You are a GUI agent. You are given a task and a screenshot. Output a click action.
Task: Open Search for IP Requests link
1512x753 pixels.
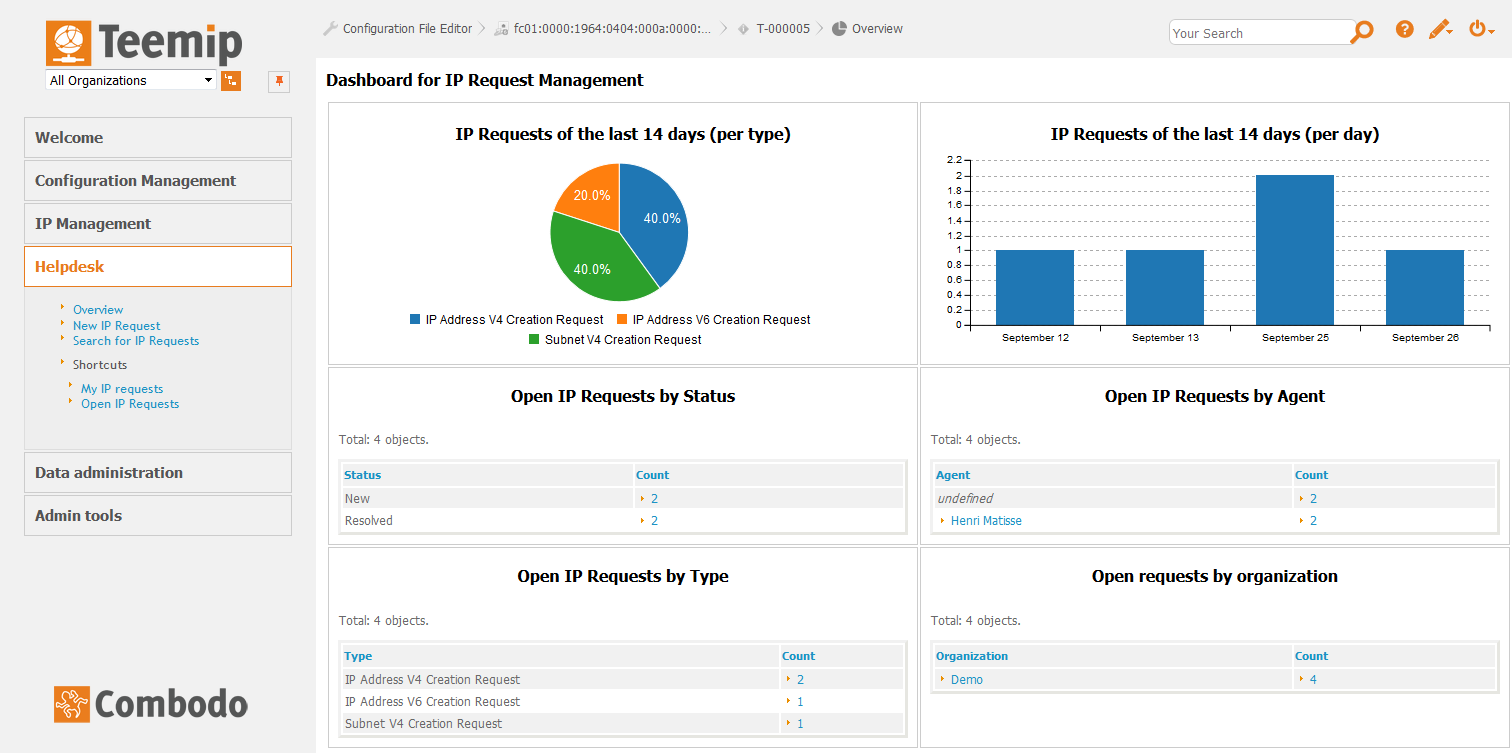point(135,341)
